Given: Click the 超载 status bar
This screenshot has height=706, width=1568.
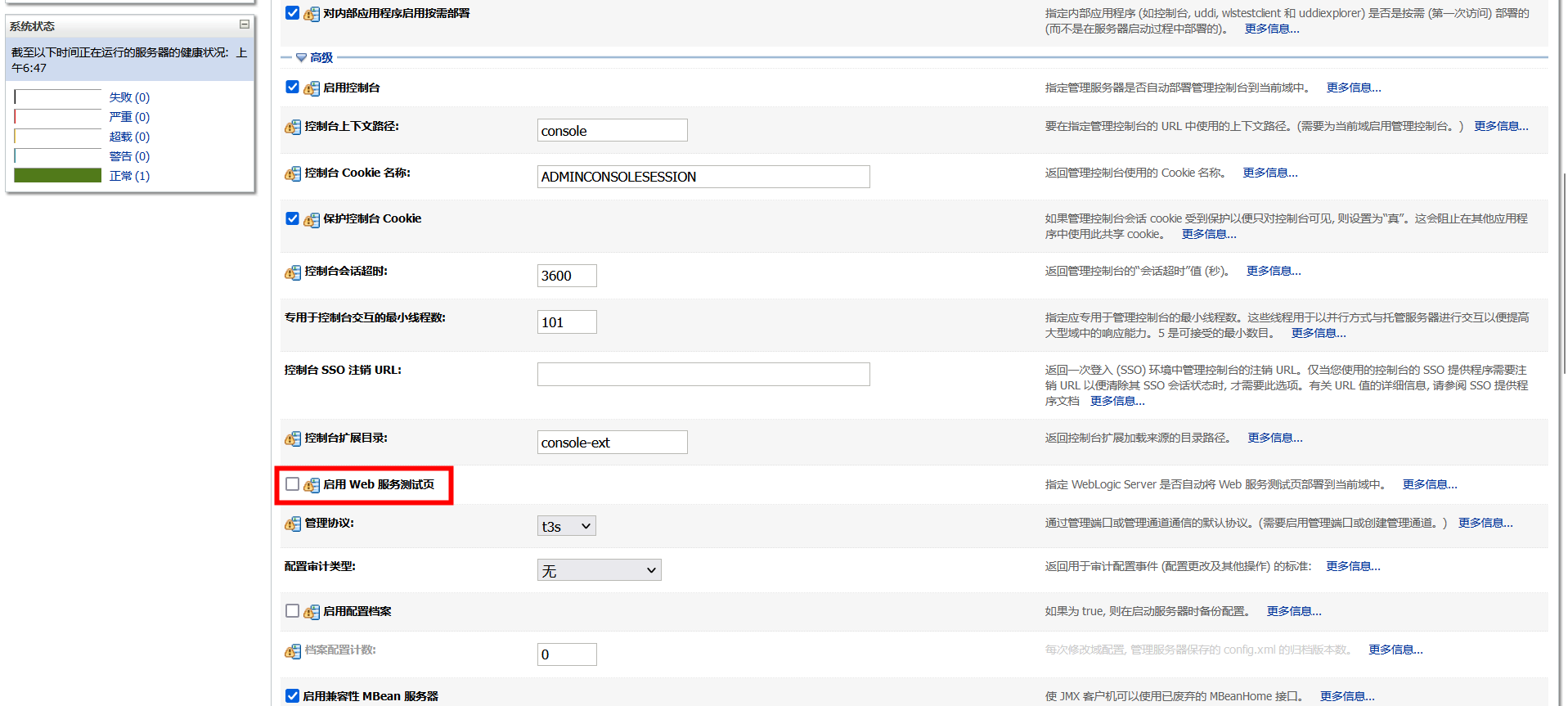Looking at the screenshot, I should (58, 136).
